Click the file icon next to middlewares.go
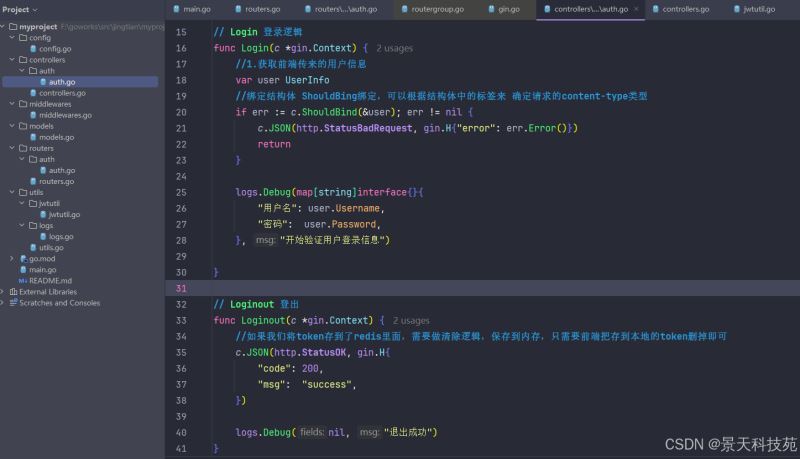The height and width of the screenshot is (459, 800). click(33, 115)
